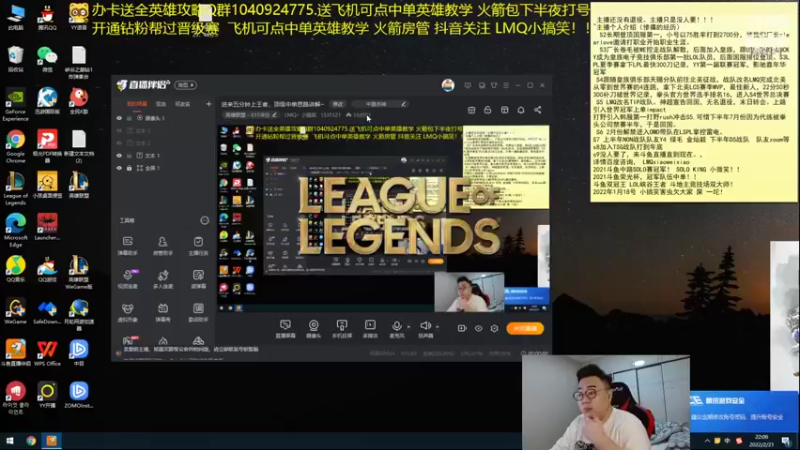Image resolution: width=800 pixels, height=450 pixels.
Task: Open Google Chrome desktop icon
Action: pyautogui.click(x=16, y=146)
